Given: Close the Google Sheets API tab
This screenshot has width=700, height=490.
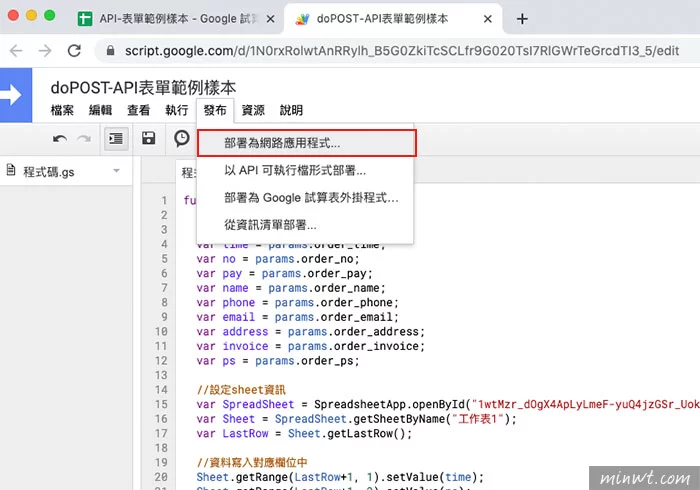Looking at the screenshot, I should pos(270,19).
